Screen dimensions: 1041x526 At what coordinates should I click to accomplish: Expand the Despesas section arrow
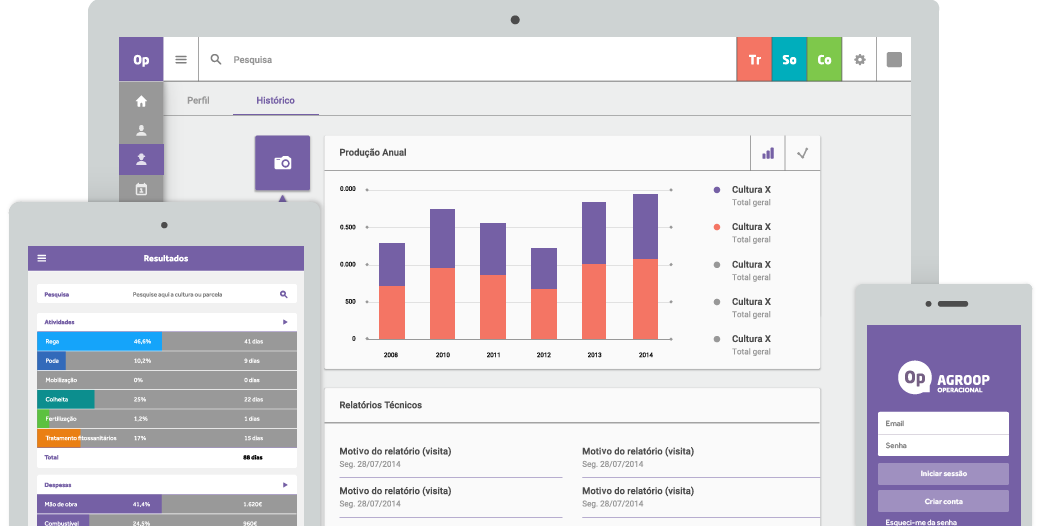(285, 485)
